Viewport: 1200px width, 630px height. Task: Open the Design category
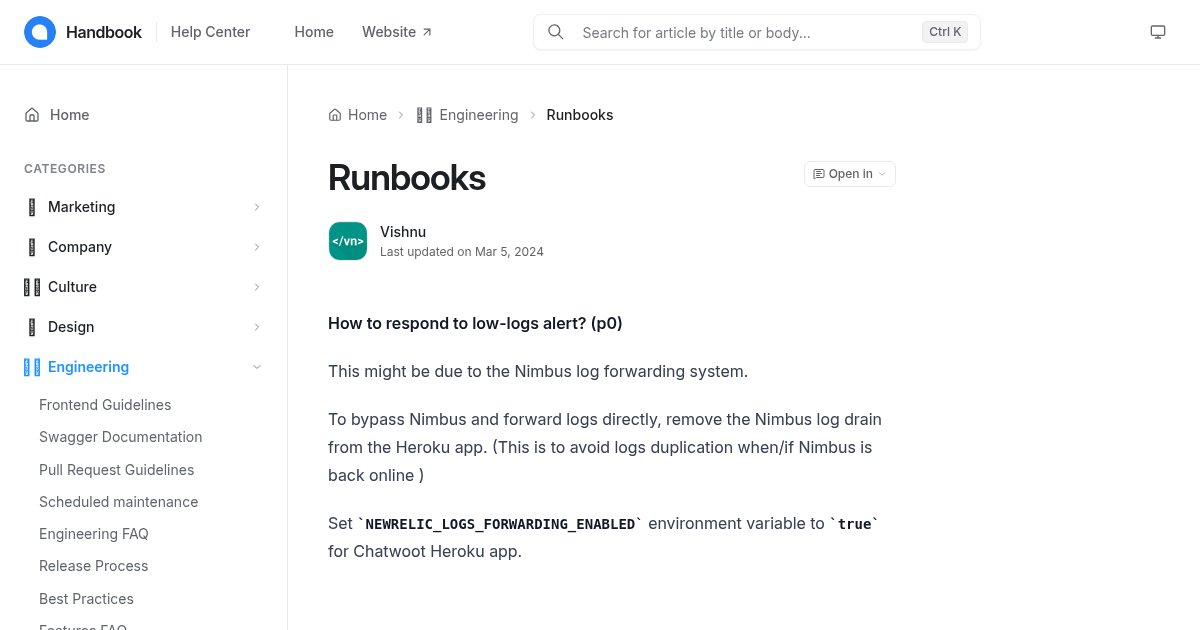[x=71, y=327]
